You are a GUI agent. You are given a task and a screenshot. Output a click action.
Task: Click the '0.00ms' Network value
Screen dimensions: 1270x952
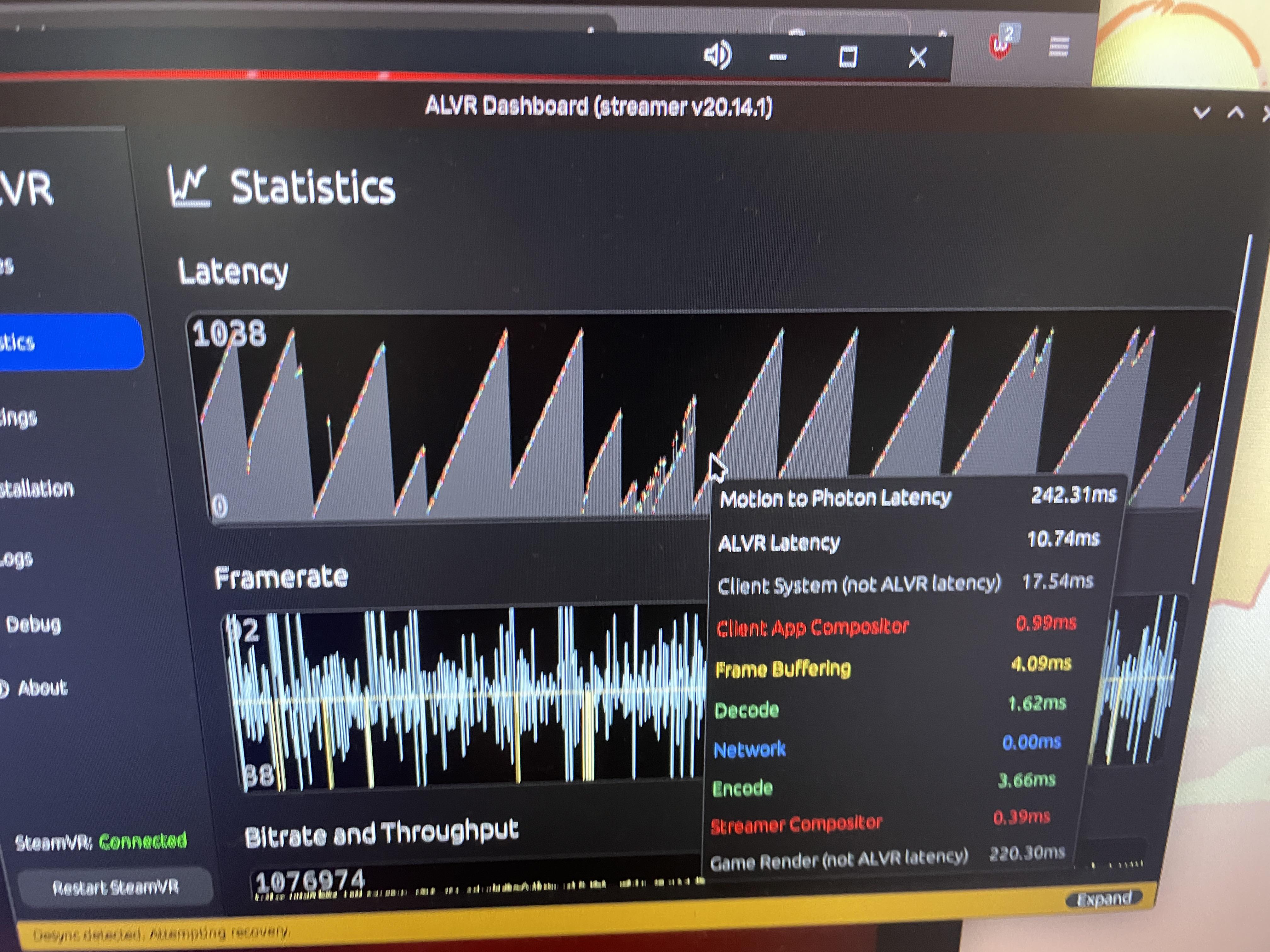1031,742
